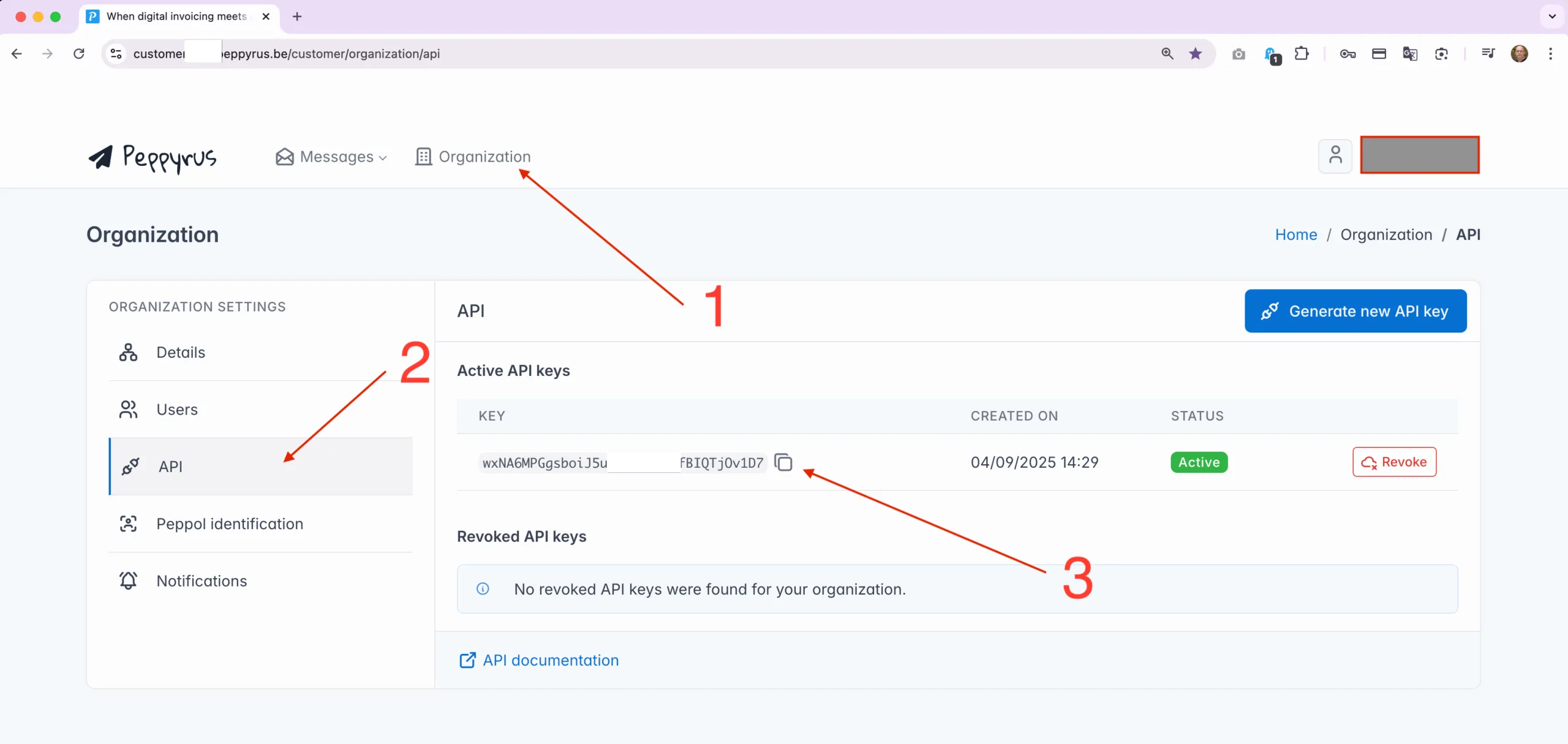1568x744 pixels.
Task: Click the payment card icon in toolbar
Action: tap(1379, 54)
